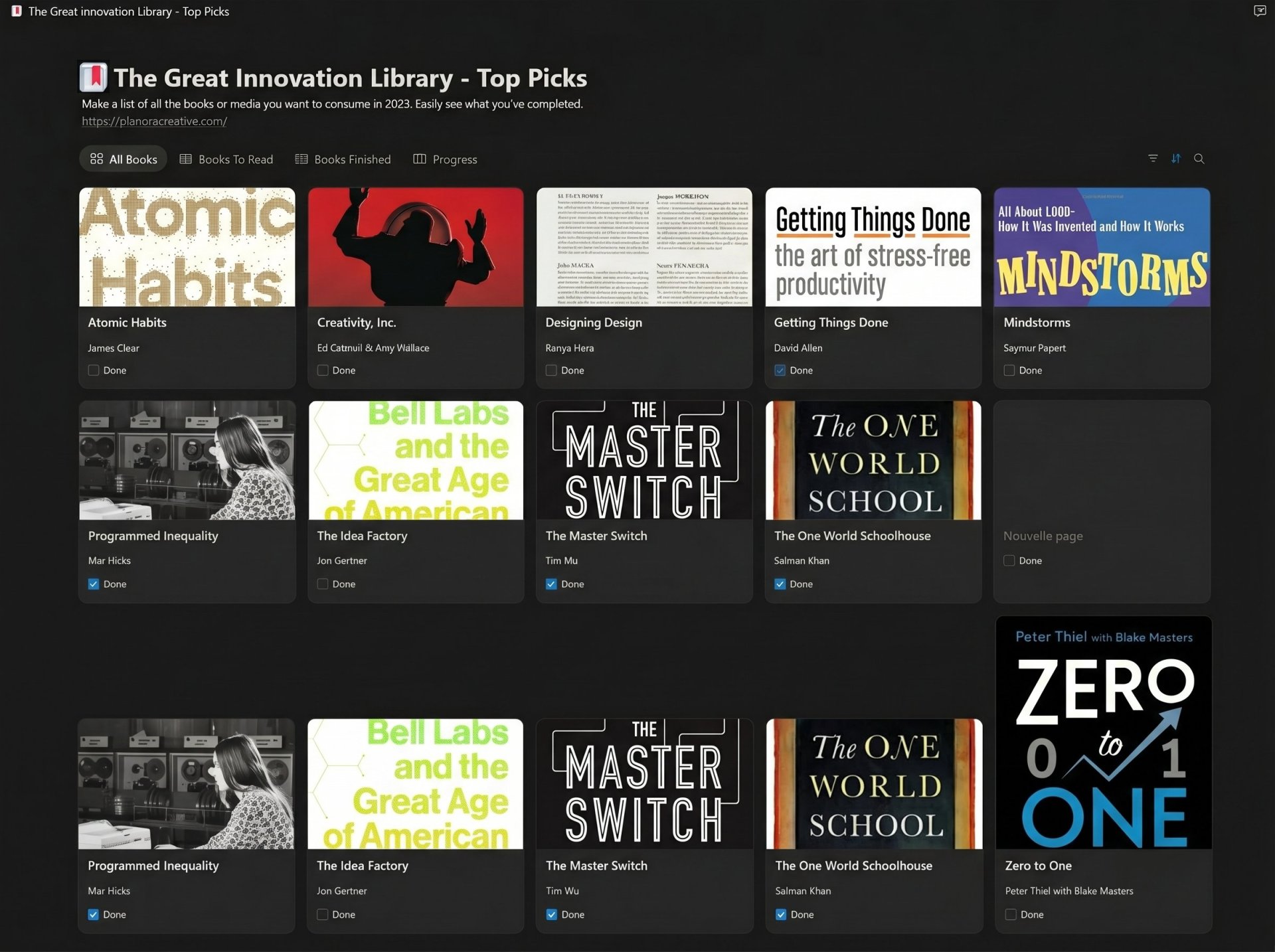The width and height of the screenshot is (1275, 952).
Task: Open the Creativity, Inc. title
Action: pos(356,323)
